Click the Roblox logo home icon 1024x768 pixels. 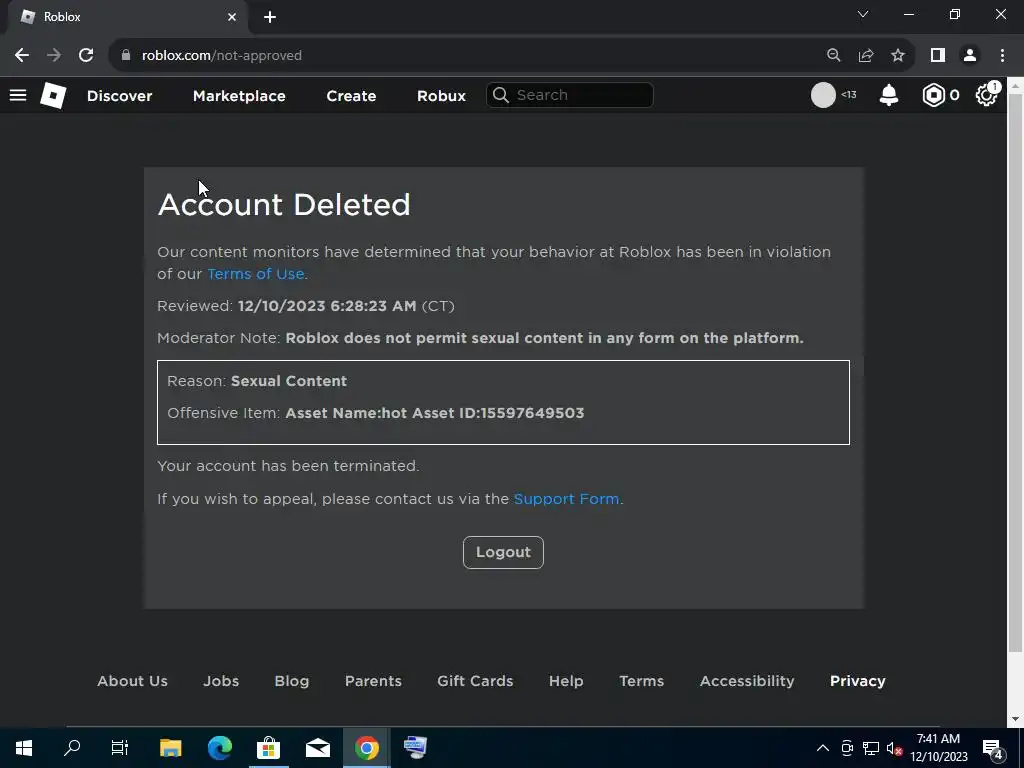pyautogui.click(x=53, y=95)
